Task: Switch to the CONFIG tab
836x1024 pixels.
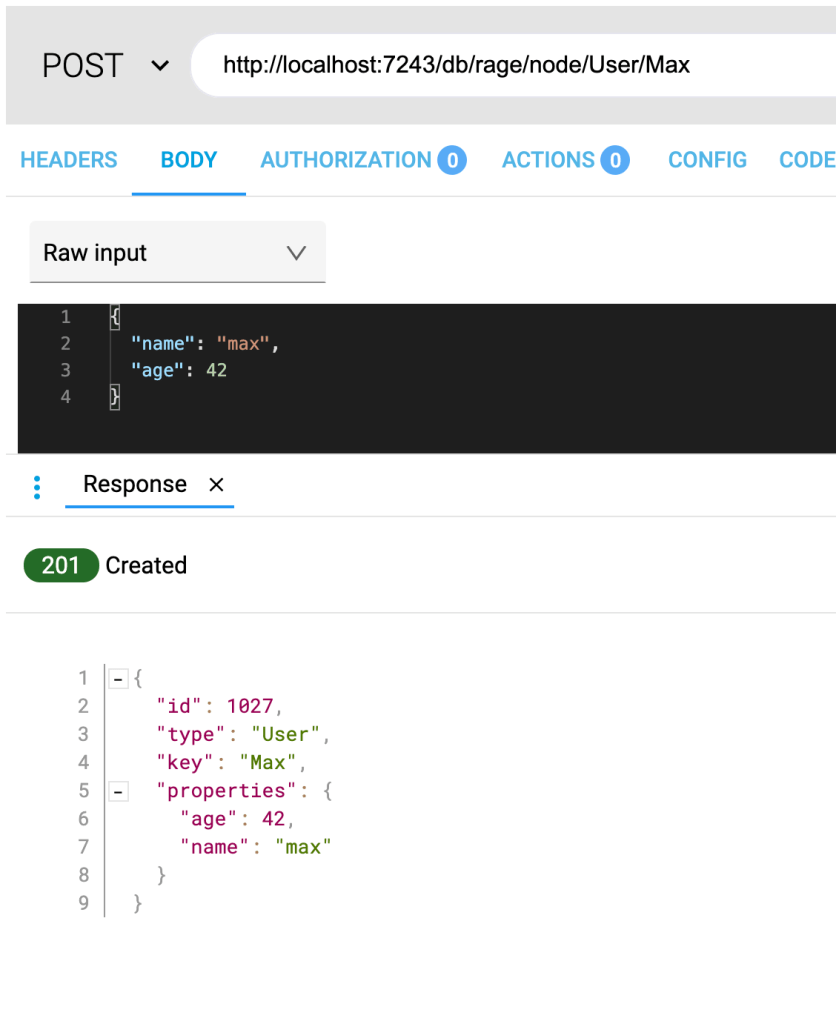Action: (x=707, y=160)
